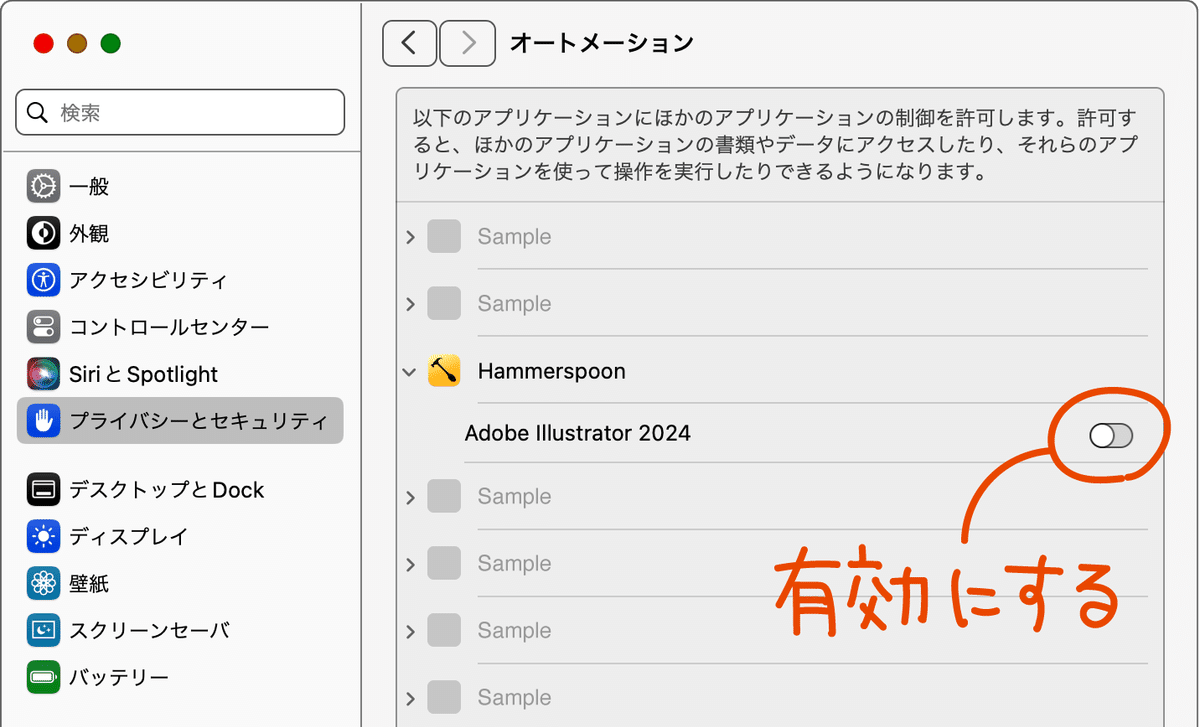Click the forward arrow navigation button

467,43
